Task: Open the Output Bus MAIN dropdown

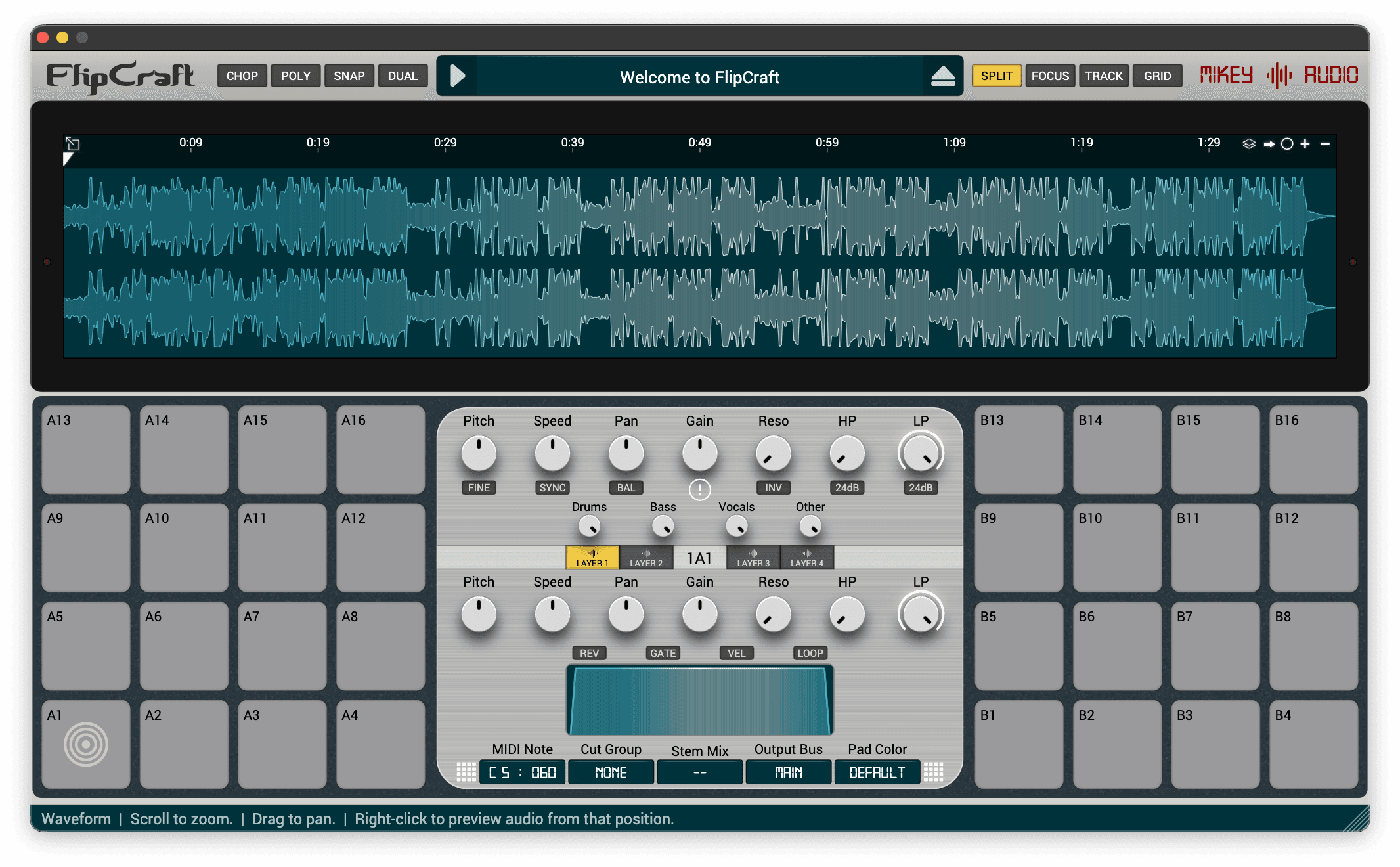Action: point(788,772)
